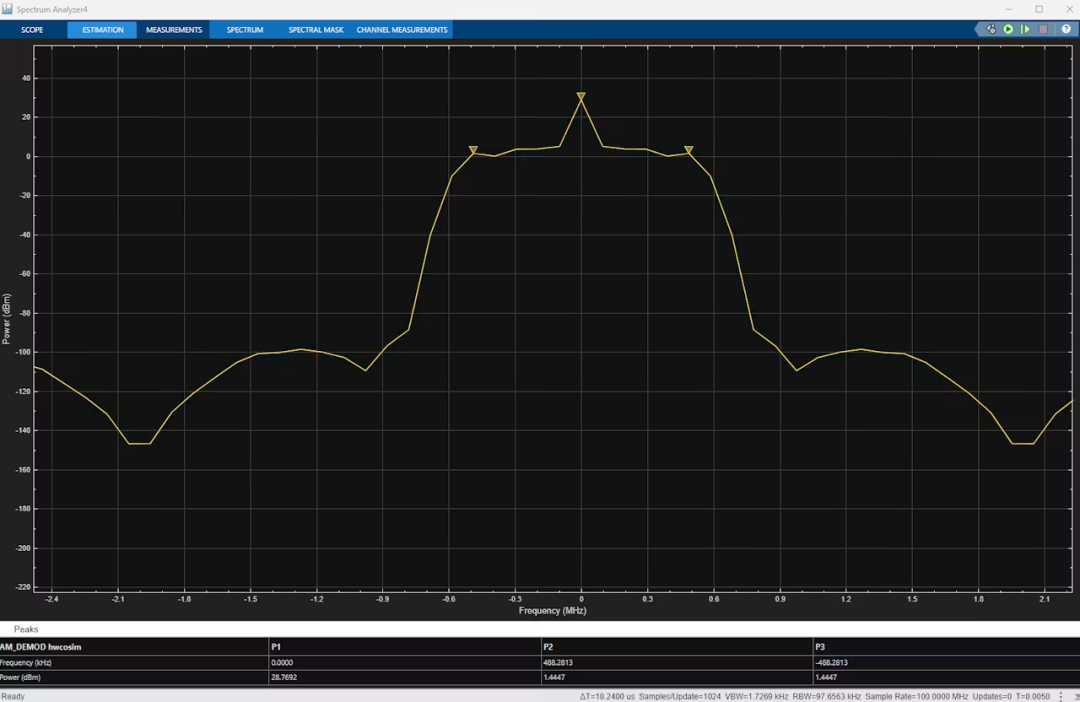Click the Power (dBm) row label in Peaks table
The width and height of the screenshot is (1080, 702).
tap(21, 677)
